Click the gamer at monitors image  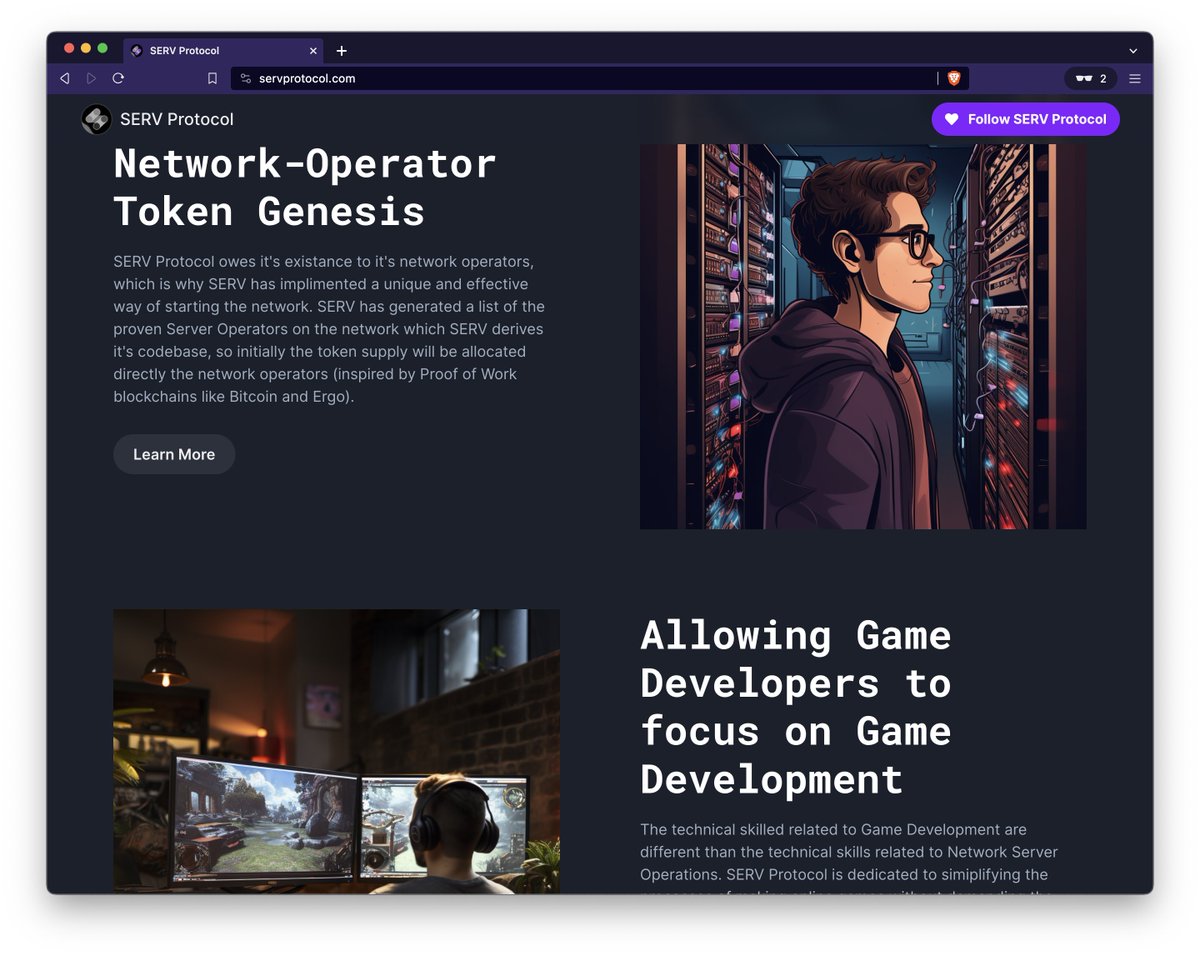[x=336, y=751]
